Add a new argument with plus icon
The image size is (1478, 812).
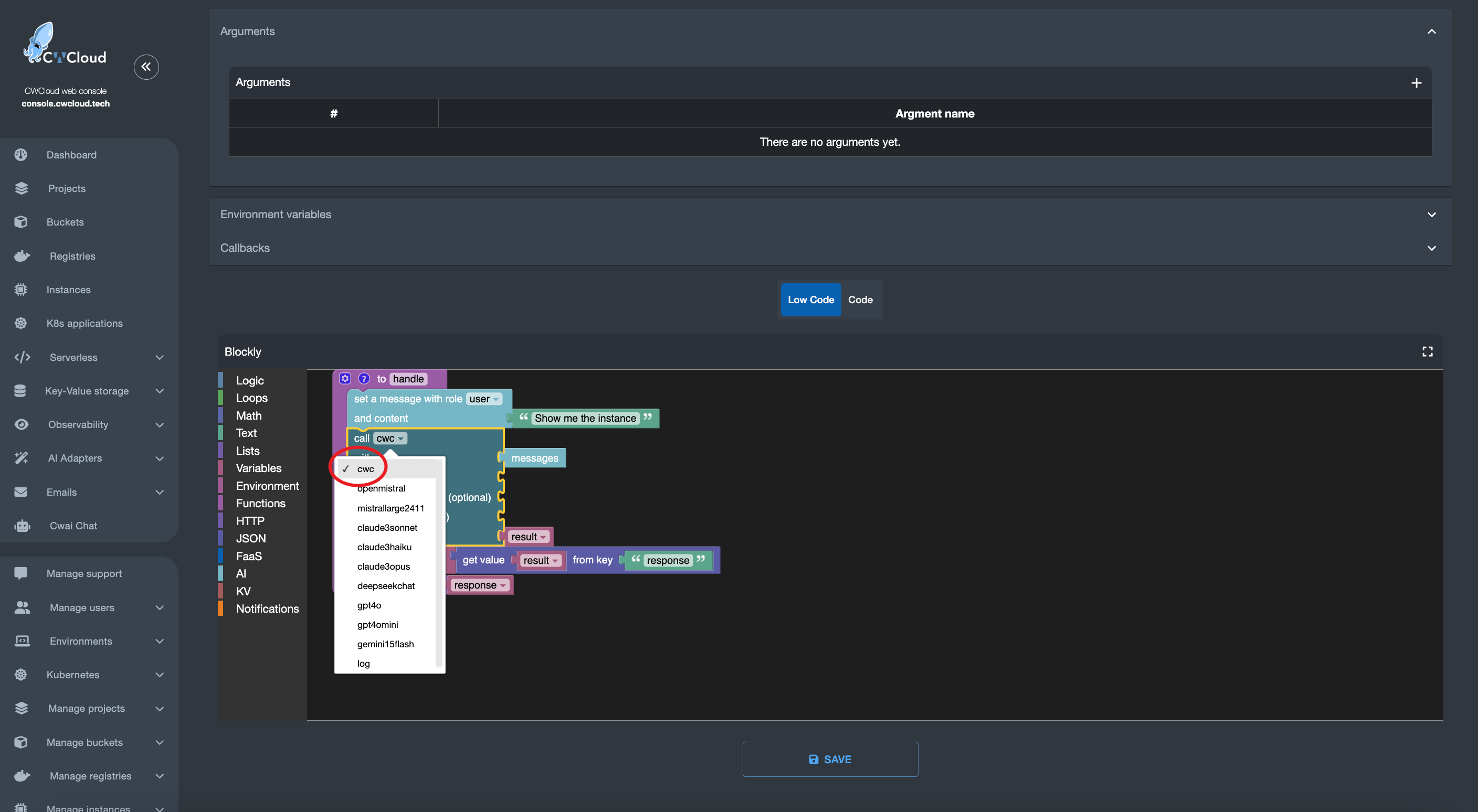point(1416,82)
